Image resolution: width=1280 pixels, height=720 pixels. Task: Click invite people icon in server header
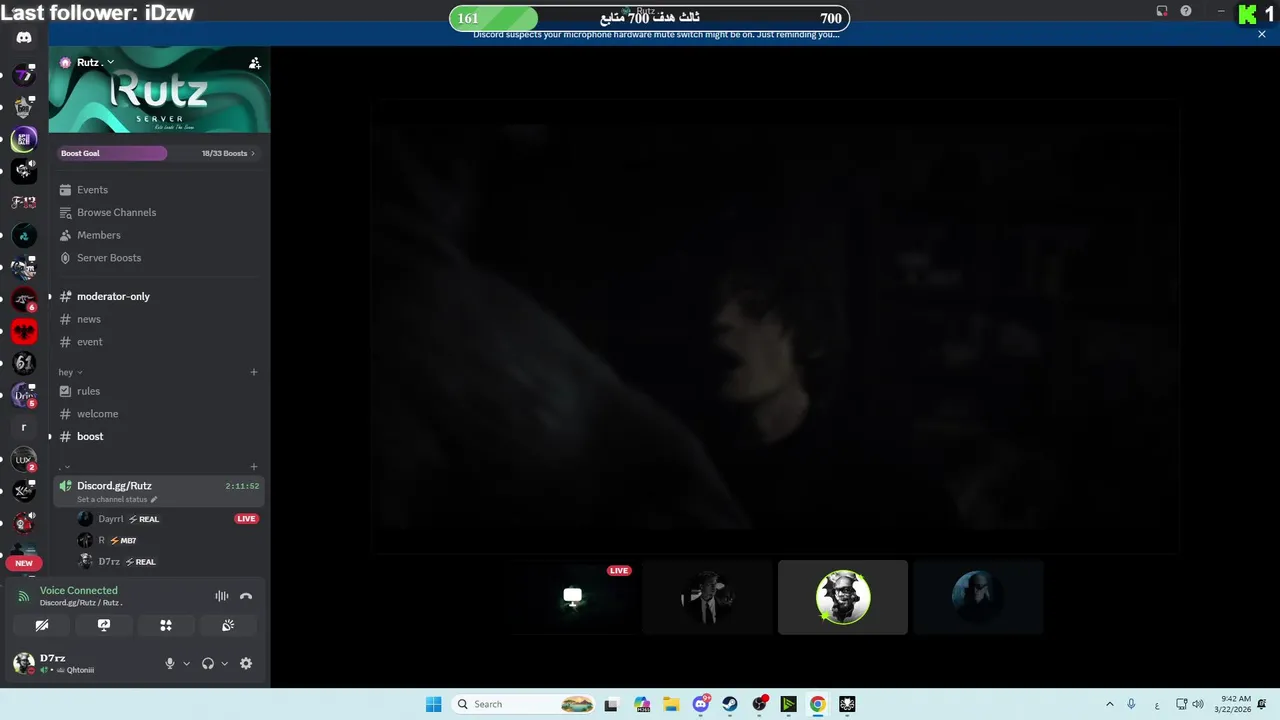coord(255,63)
